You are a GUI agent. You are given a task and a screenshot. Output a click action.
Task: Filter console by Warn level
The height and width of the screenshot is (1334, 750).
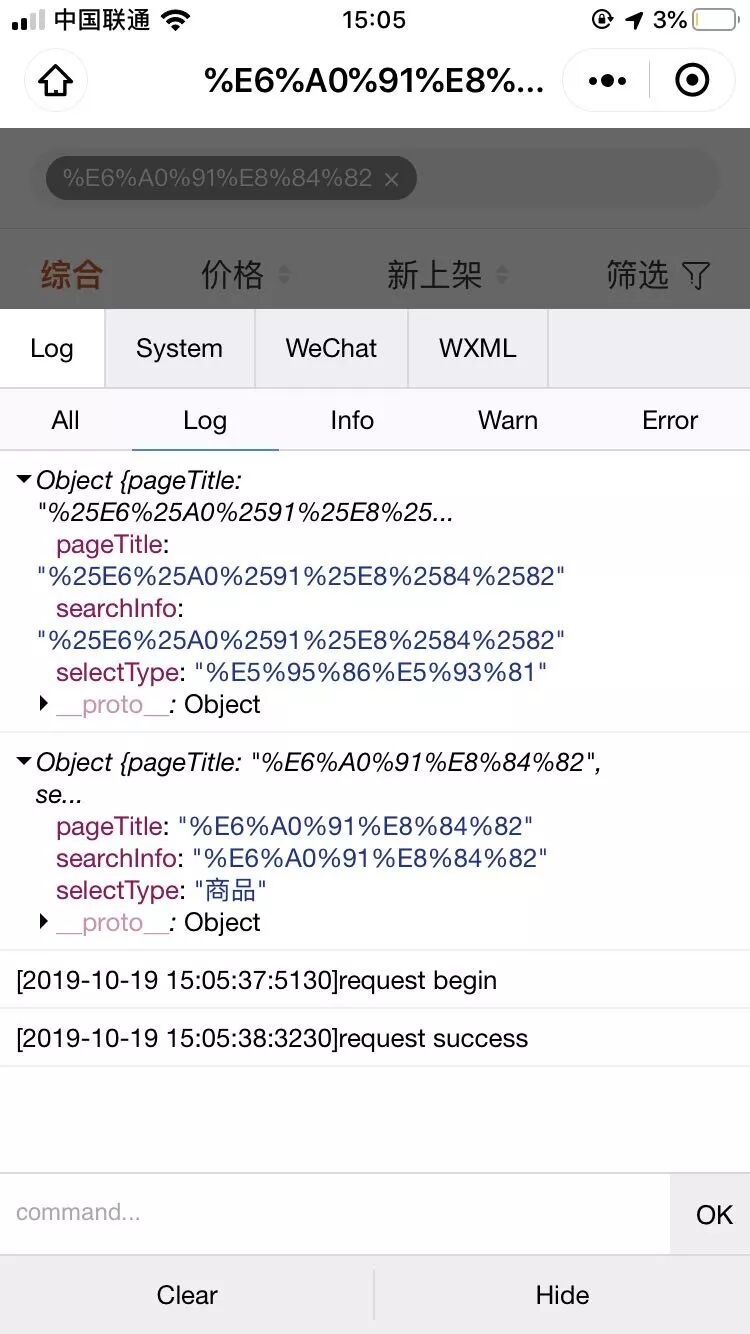[507, 420]
